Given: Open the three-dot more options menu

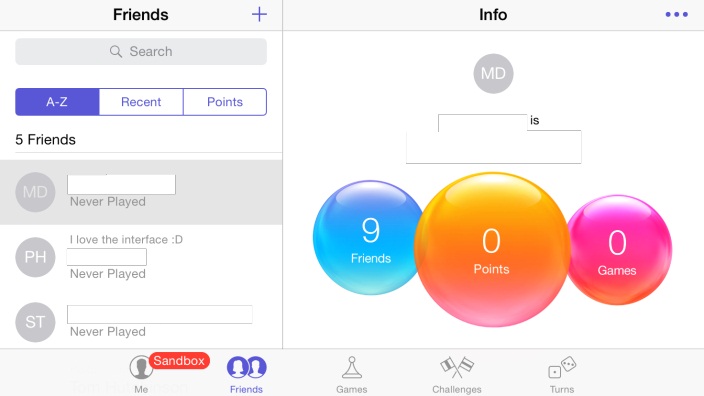Looking at the screenshot, I should pos(676,14).
